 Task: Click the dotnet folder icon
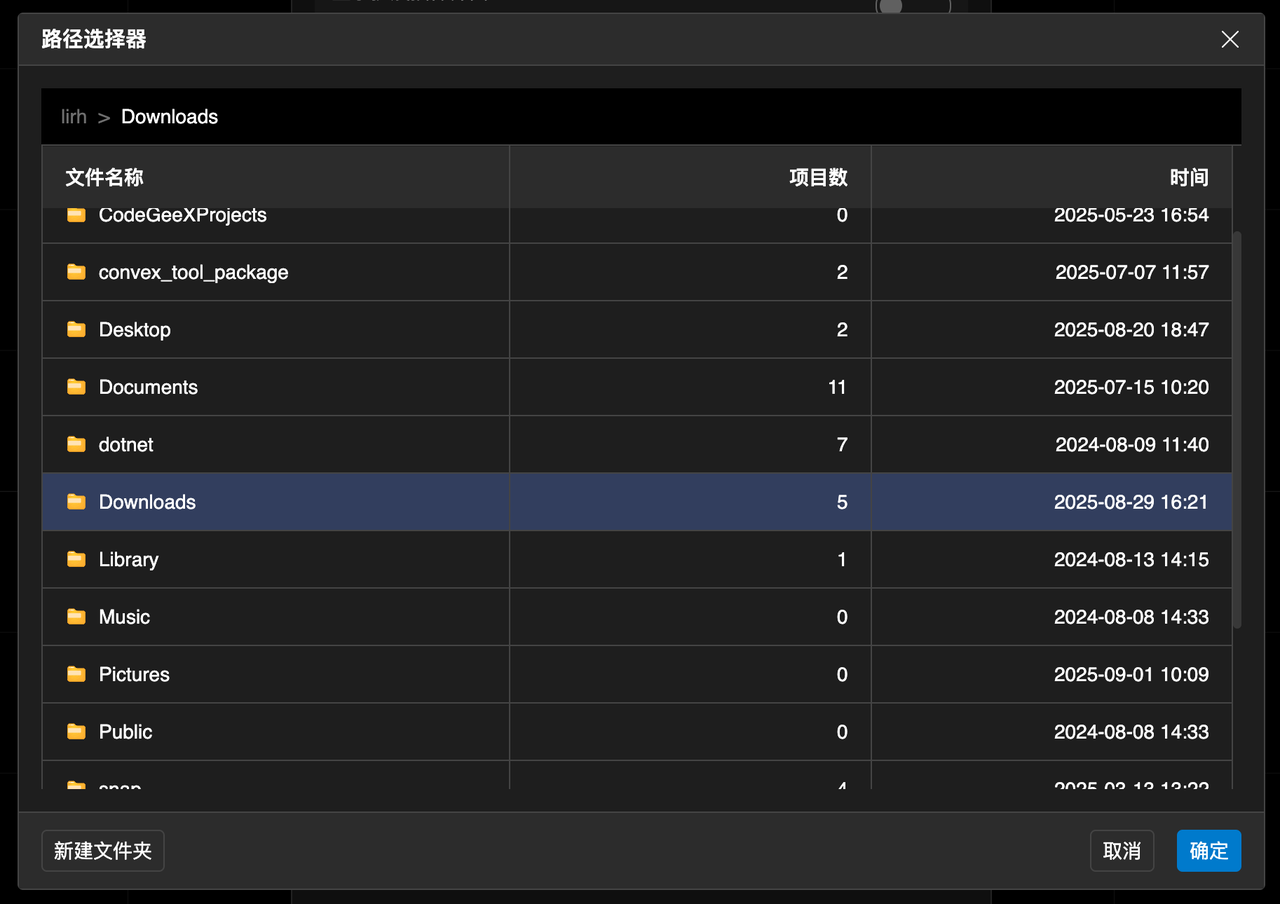76,445
